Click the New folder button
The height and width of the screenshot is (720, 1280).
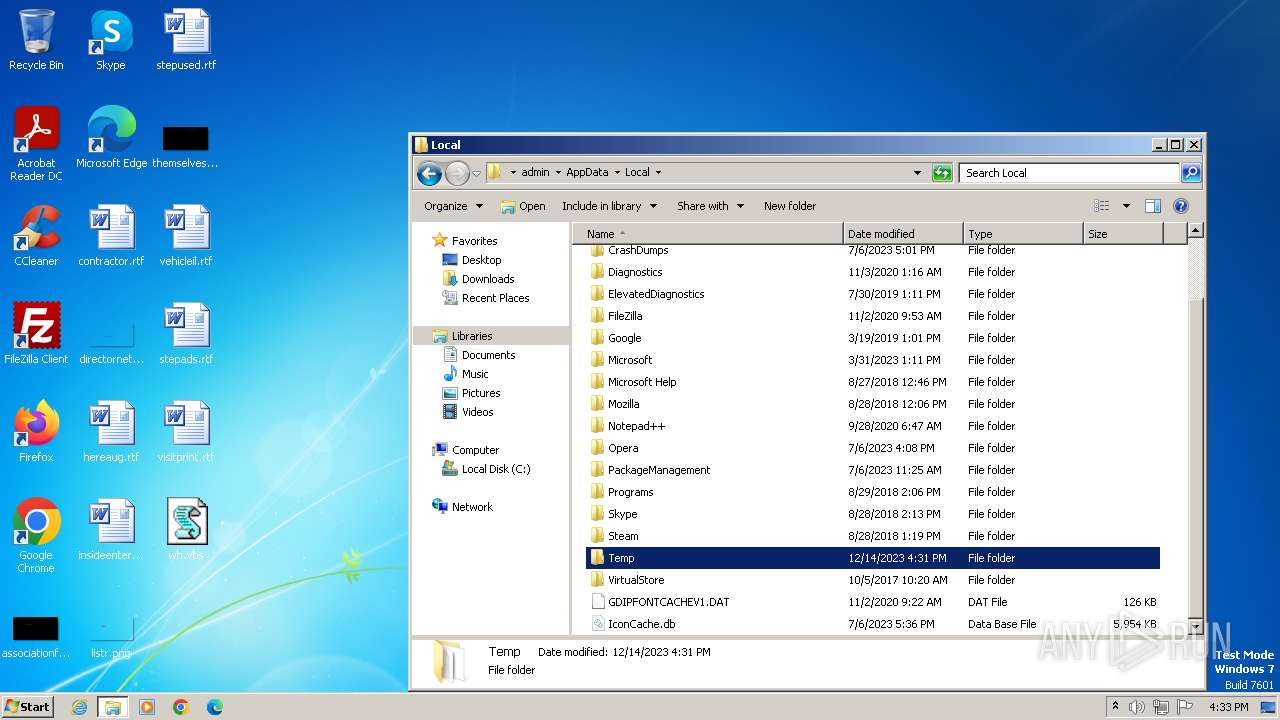[790, 206]
